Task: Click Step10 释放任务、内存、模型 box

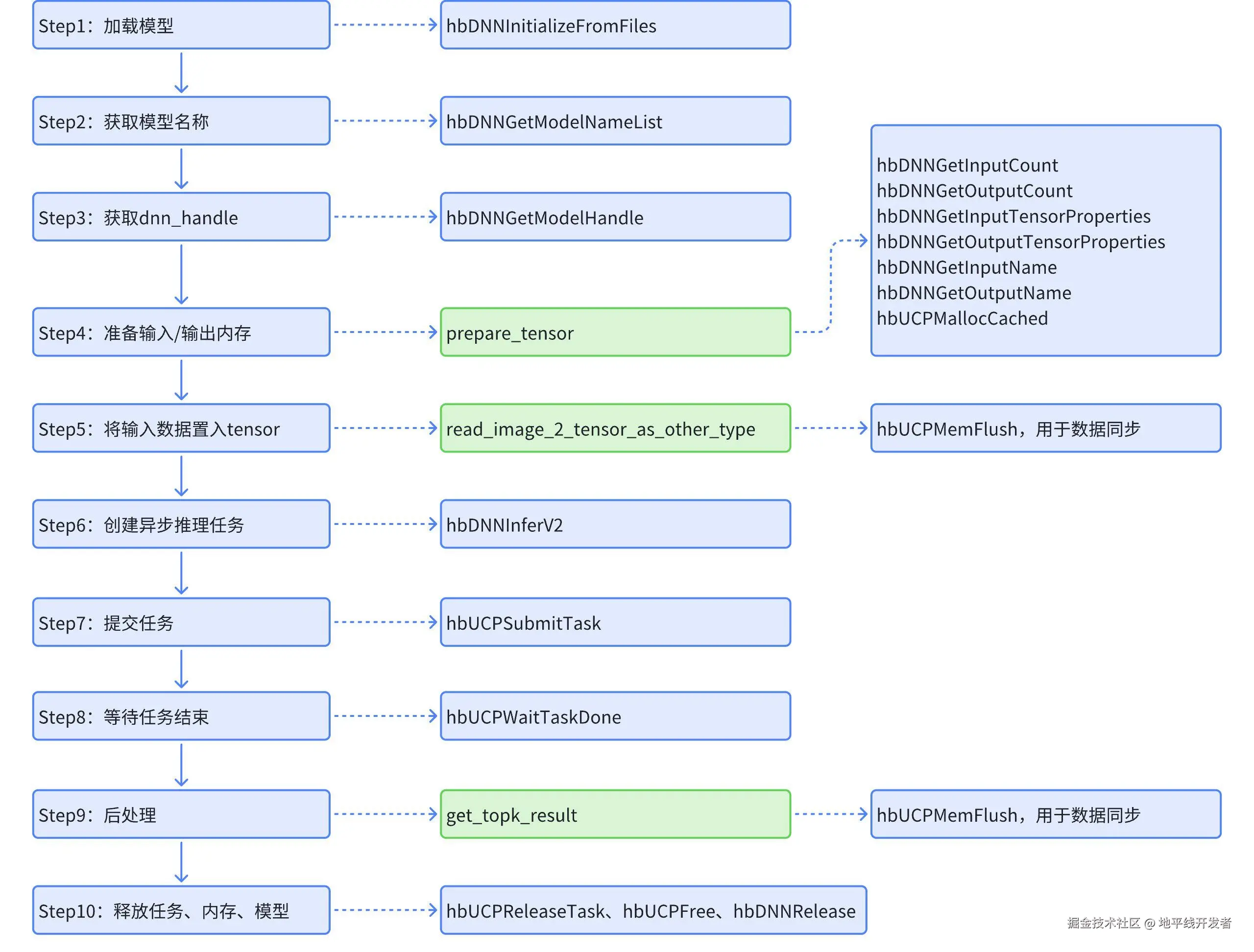Action: click(181, 910)
